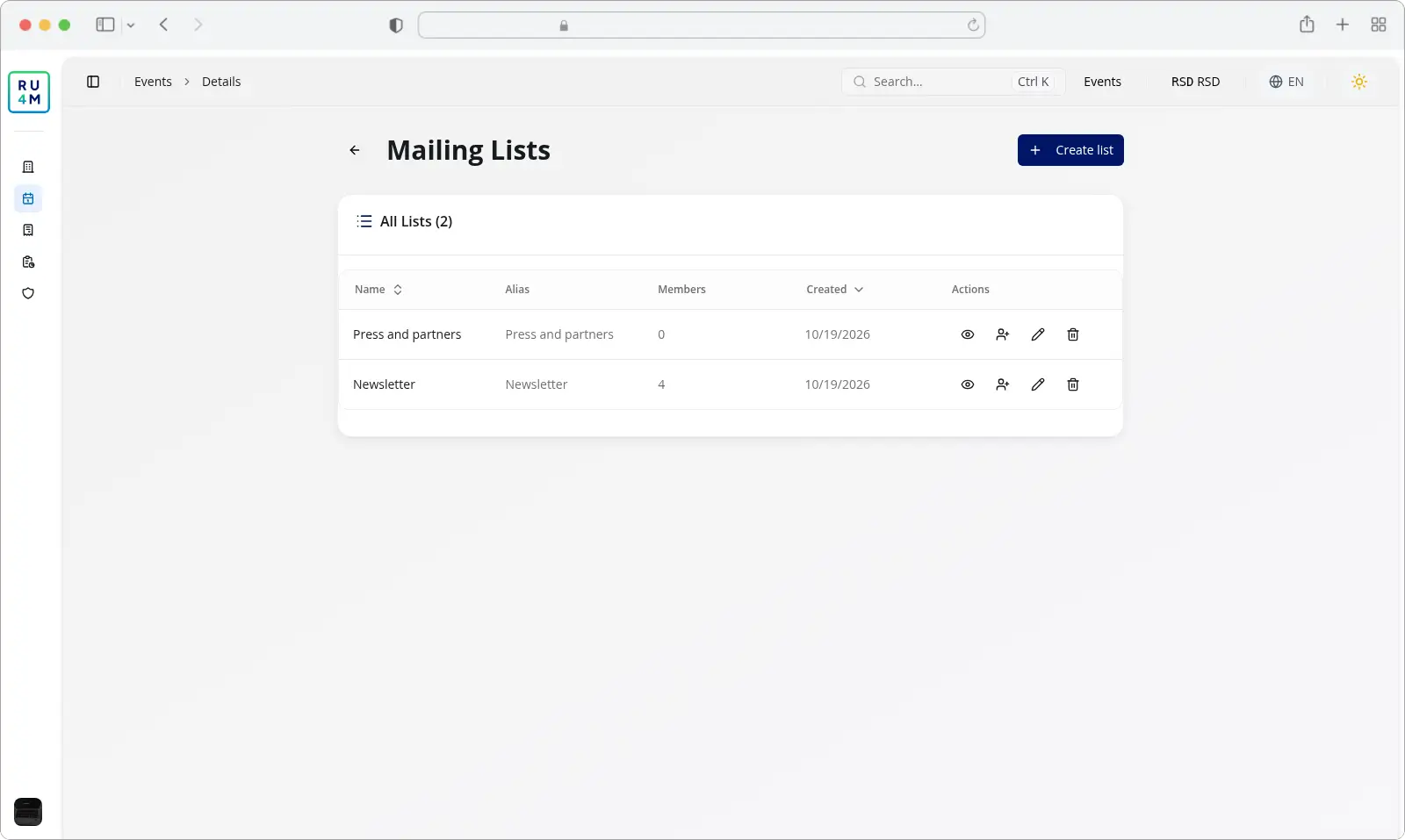Go back using arrow beside Mailing Lists
This screenshot has height=840, width=1405.
[x=355, y=150]
